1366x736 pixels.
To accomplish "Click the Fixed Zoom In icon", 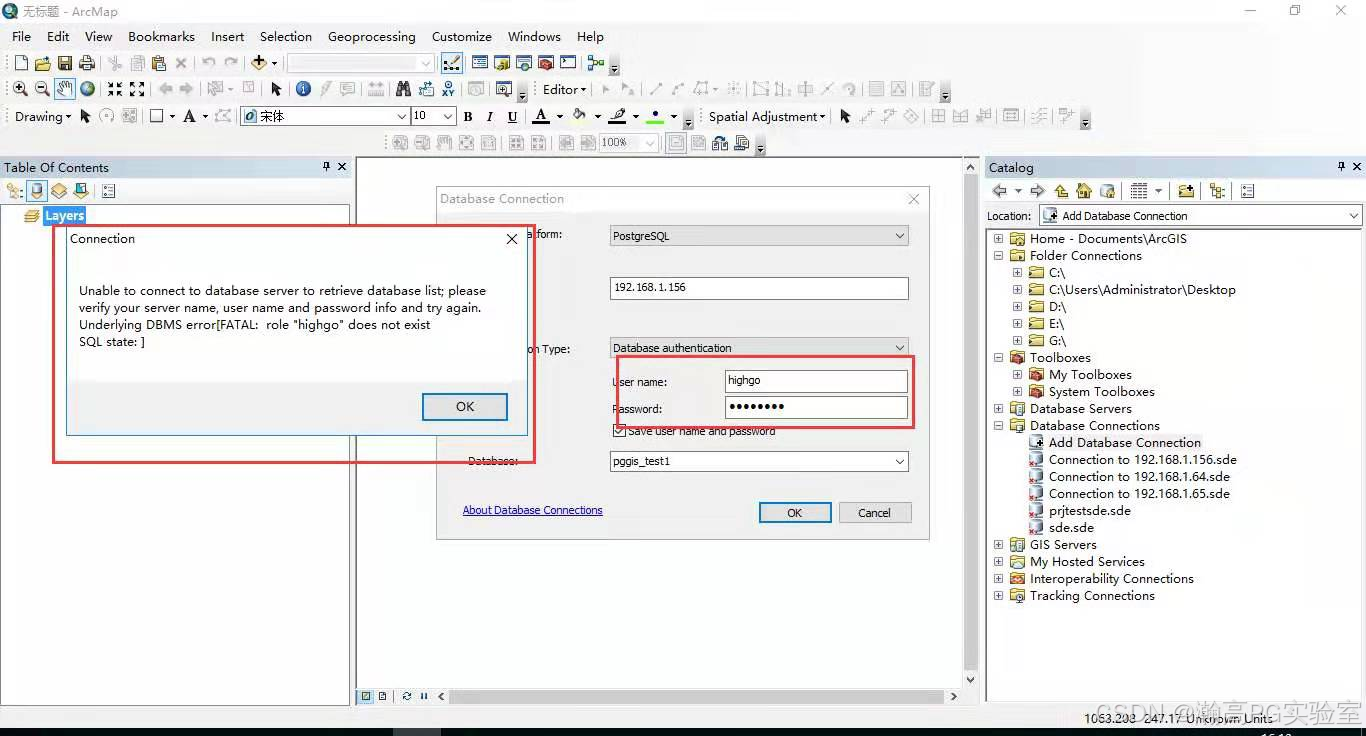I will pos(115,89).
